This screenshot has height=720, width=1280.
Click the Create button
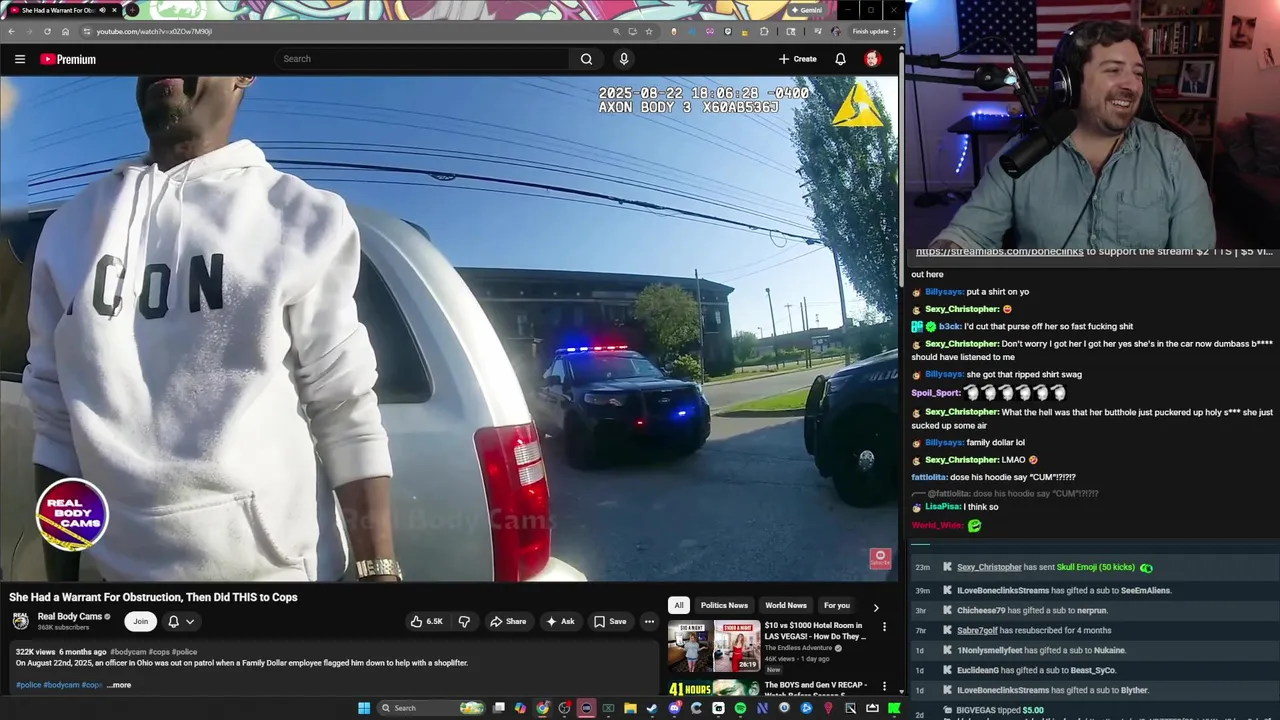pyautogui.click(x=798, y=59)
